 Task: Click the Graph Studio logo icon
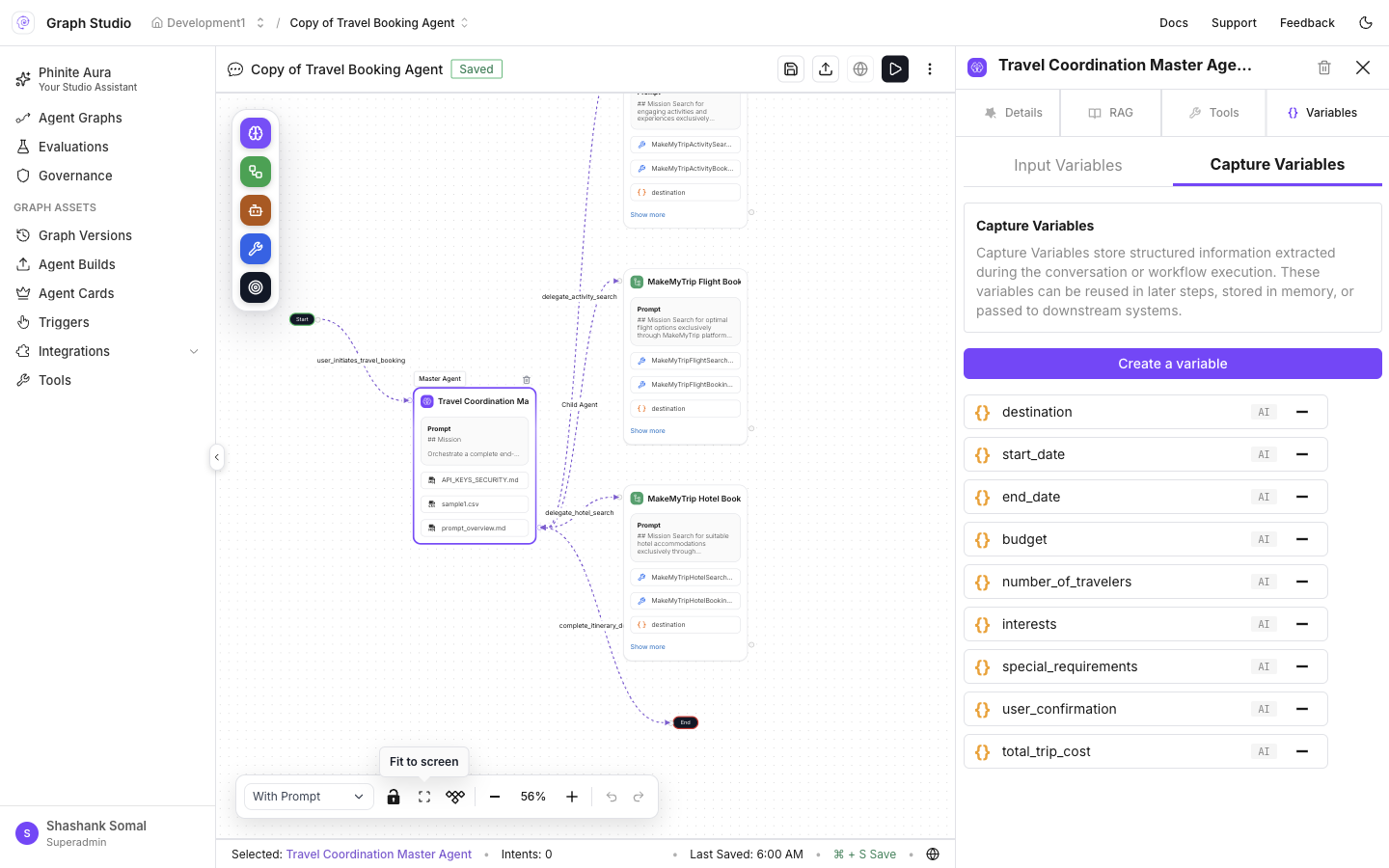23,23
